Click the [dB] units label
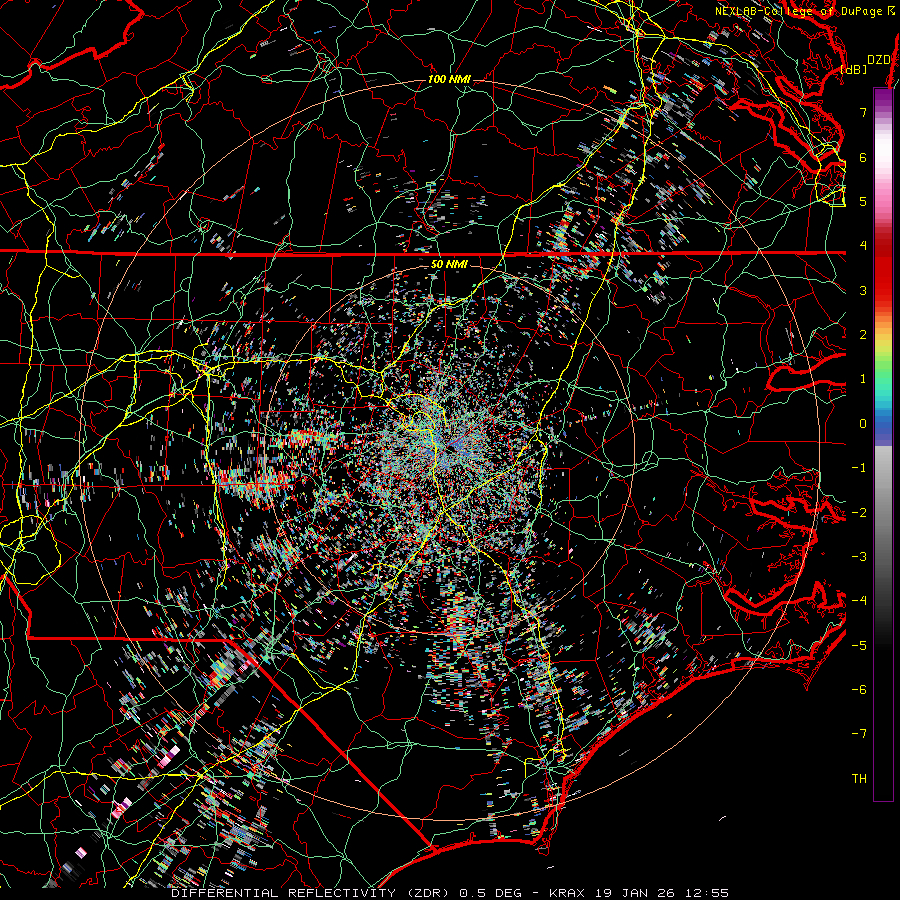The image size is (900, 900). point(854,69)
